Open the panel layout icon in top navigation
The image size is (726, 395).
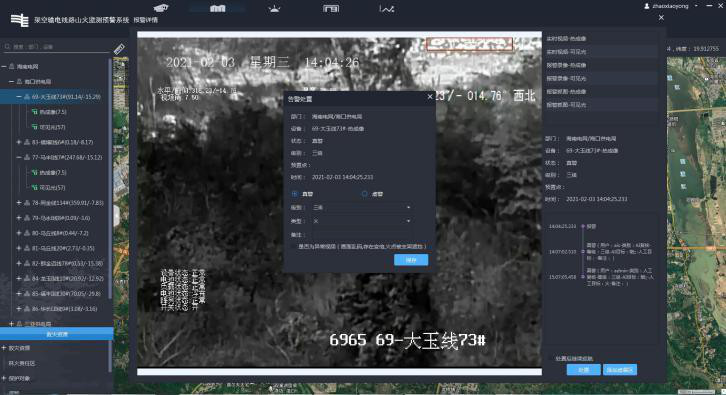pyautogui.click(x=331, y=8)
